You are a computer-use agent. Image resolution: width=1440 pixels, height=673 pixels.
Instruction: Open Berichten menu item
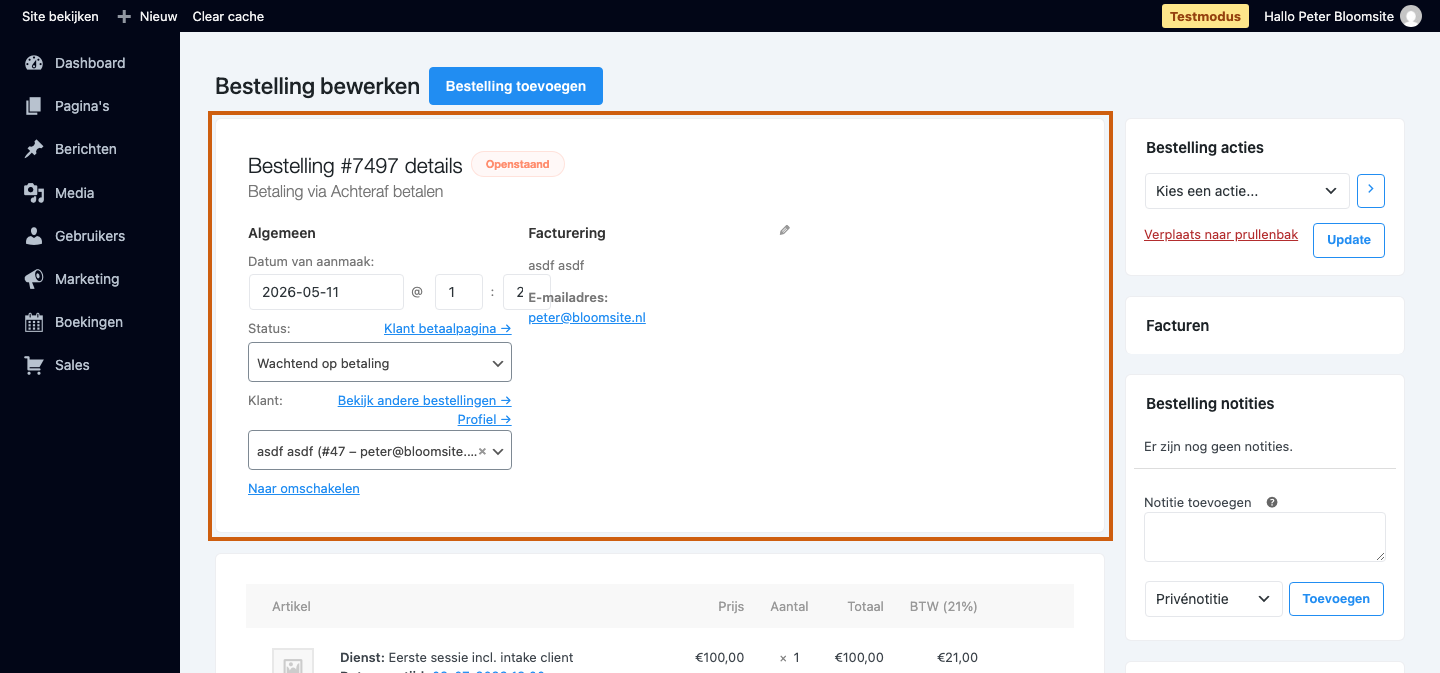[86, 149]
